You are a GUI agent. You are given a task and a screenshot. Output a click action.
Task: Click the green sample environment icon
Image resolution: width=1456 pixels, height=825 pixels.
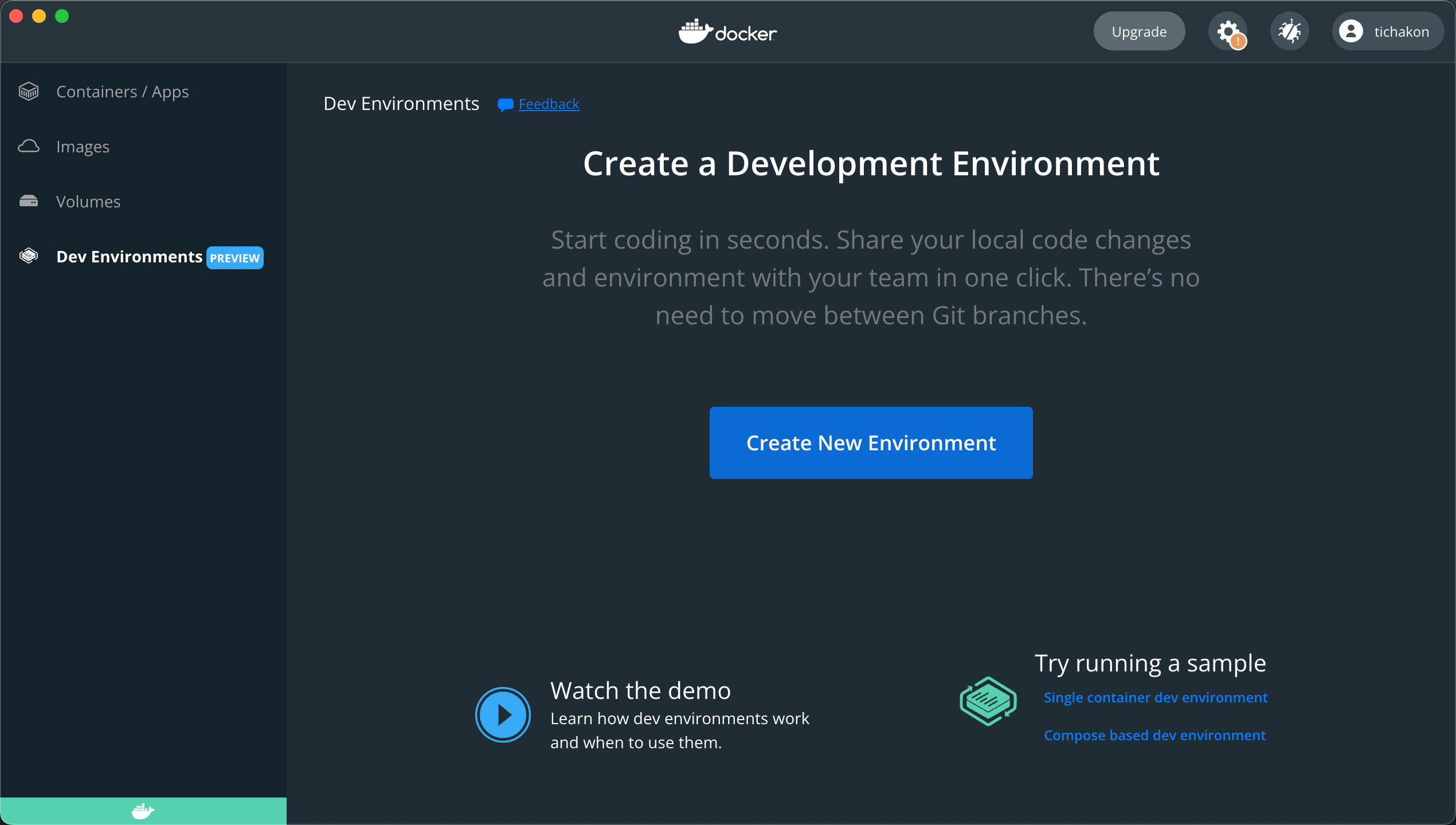[988, 701]
